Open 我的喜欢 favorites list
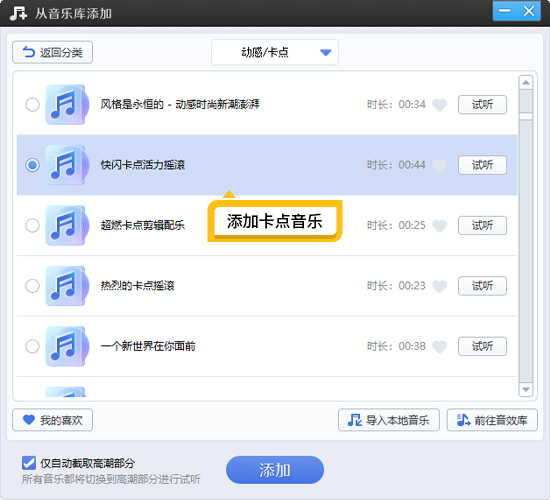The width and height of the screenshot is (550, 500). 53,420
